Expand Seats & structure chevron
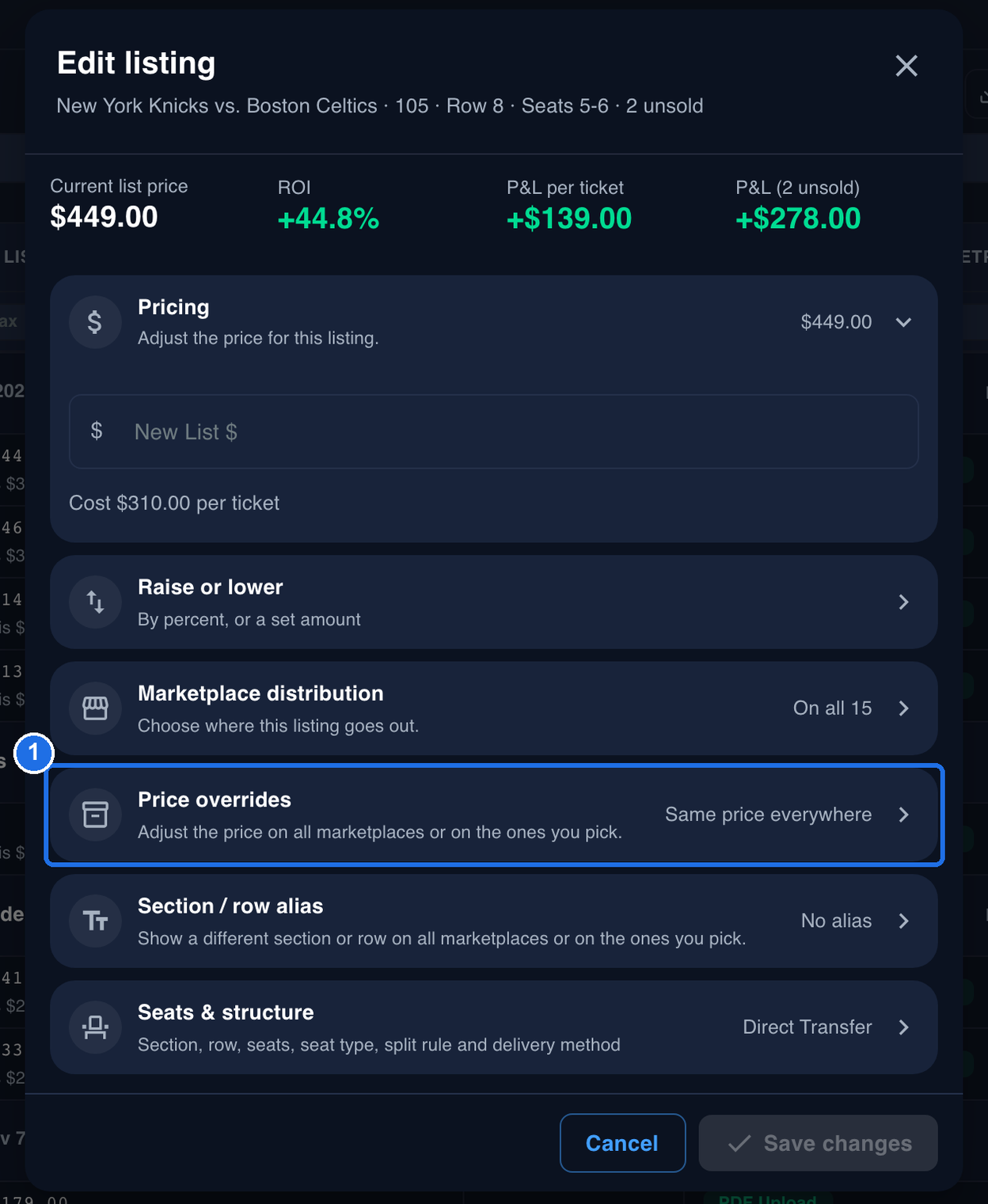The width and height of the screenshot is (988, 1204). (x=903, y=1027)
